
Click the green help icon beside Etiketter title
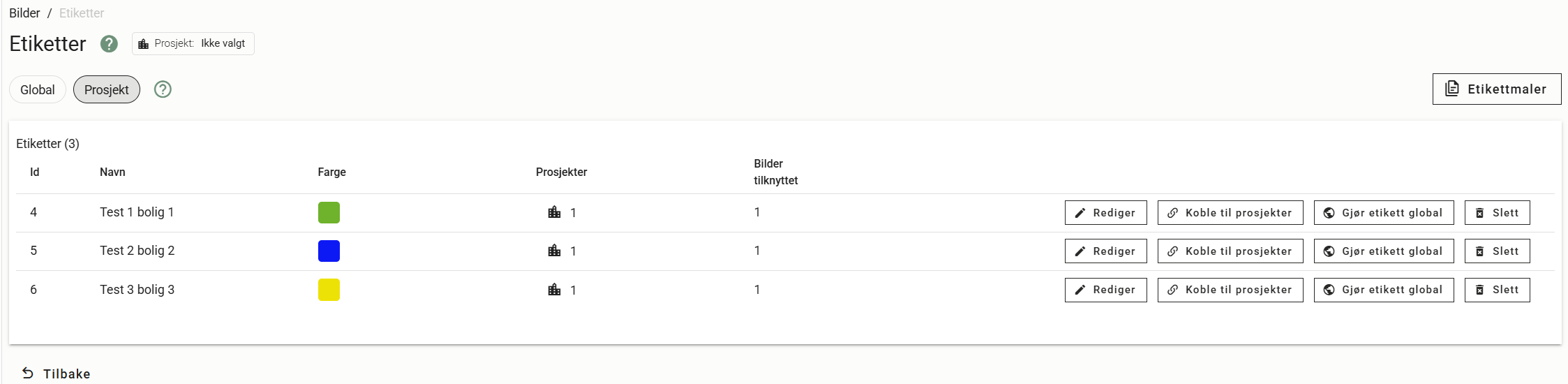[x=109, y=44]
